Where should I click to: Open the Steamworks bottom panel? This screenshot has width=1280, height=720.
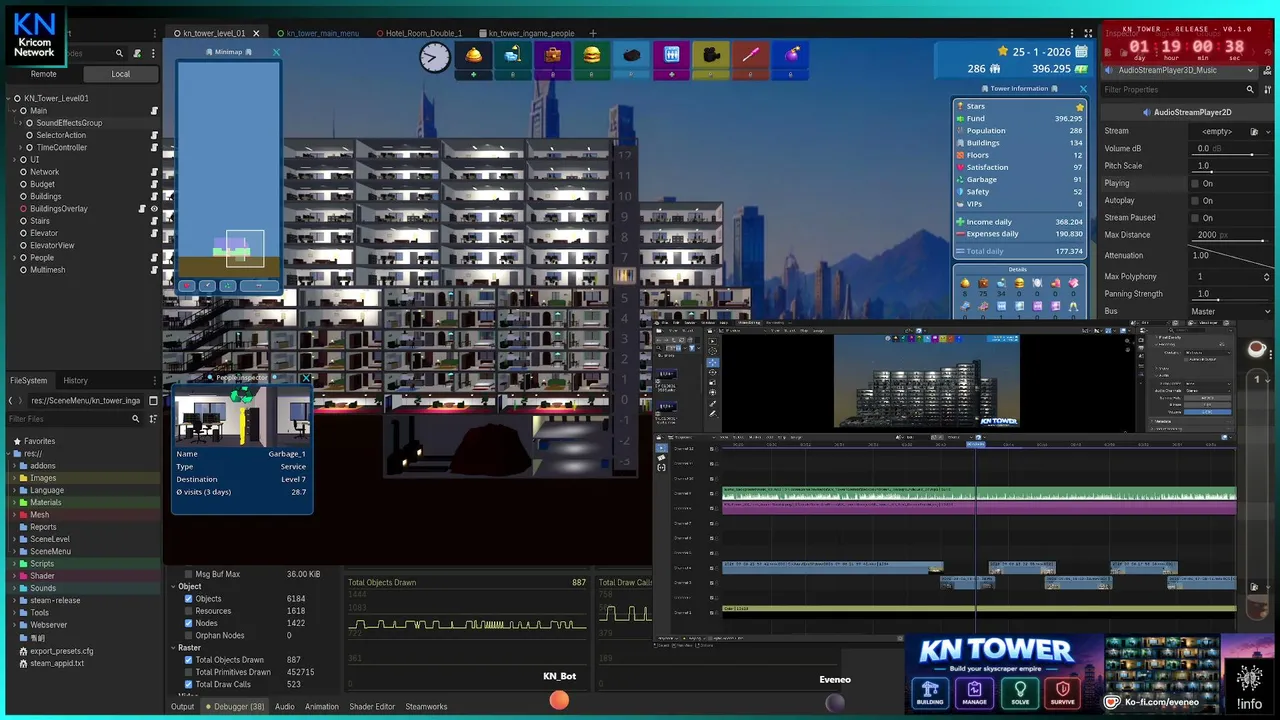point(426,707)
